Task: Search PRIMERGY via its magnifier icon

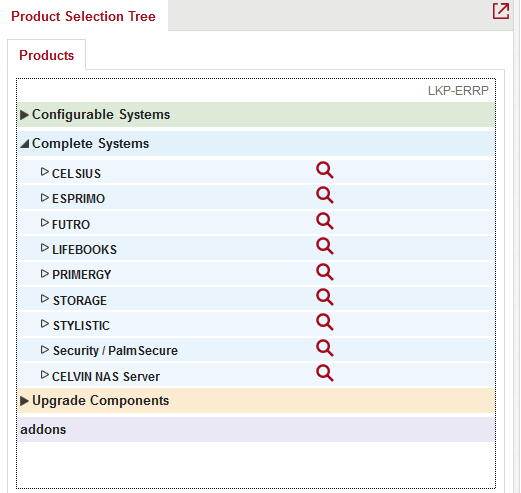Action: click(325, 272)
